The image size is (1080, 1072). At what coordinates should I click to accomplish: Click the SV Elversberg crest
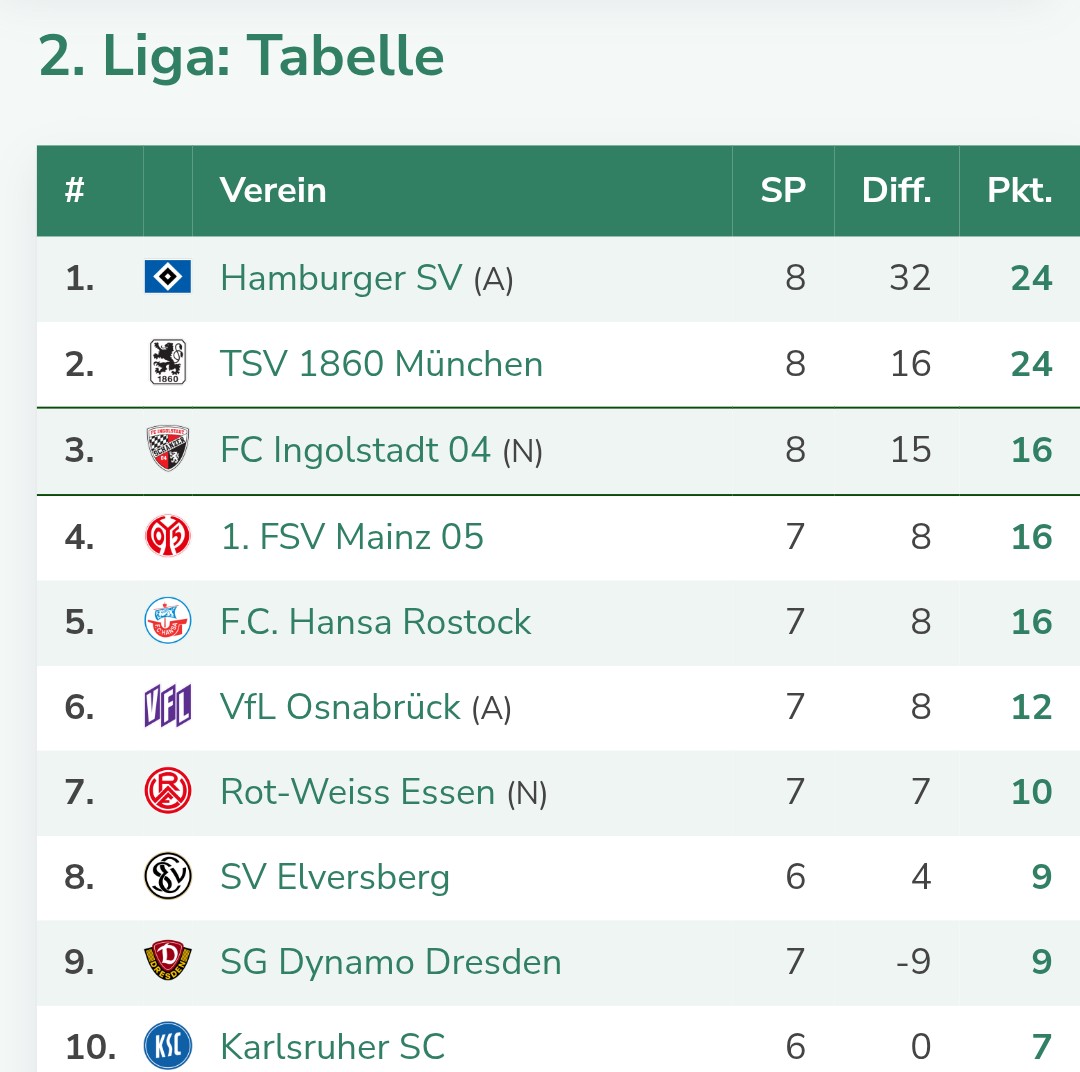168,877
